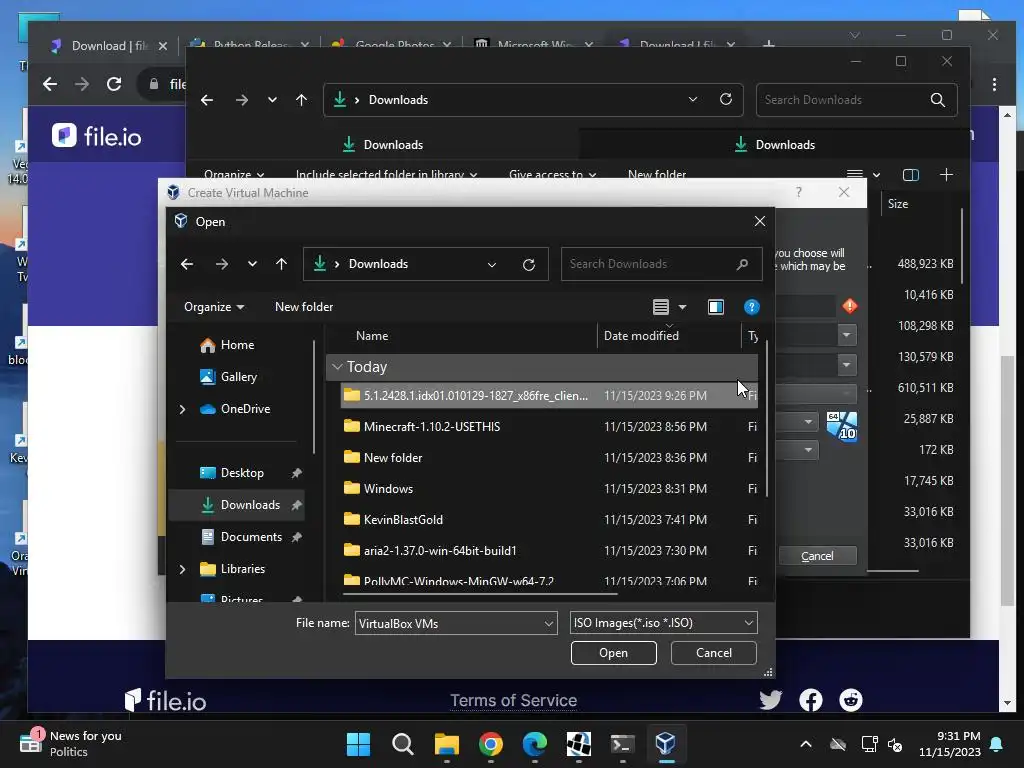The height and width of the screenshot is (768, 1024).
Task: Switch to the first Downloads tab in Explorer
Action: [383, 144]
